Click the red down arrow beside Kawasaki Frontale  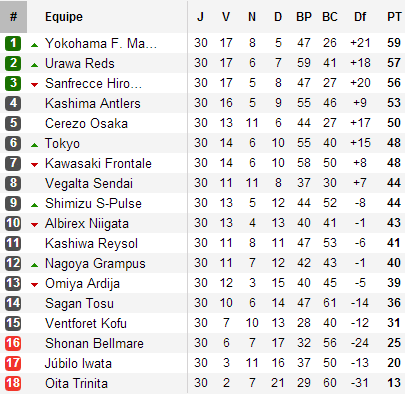[34, 165]
